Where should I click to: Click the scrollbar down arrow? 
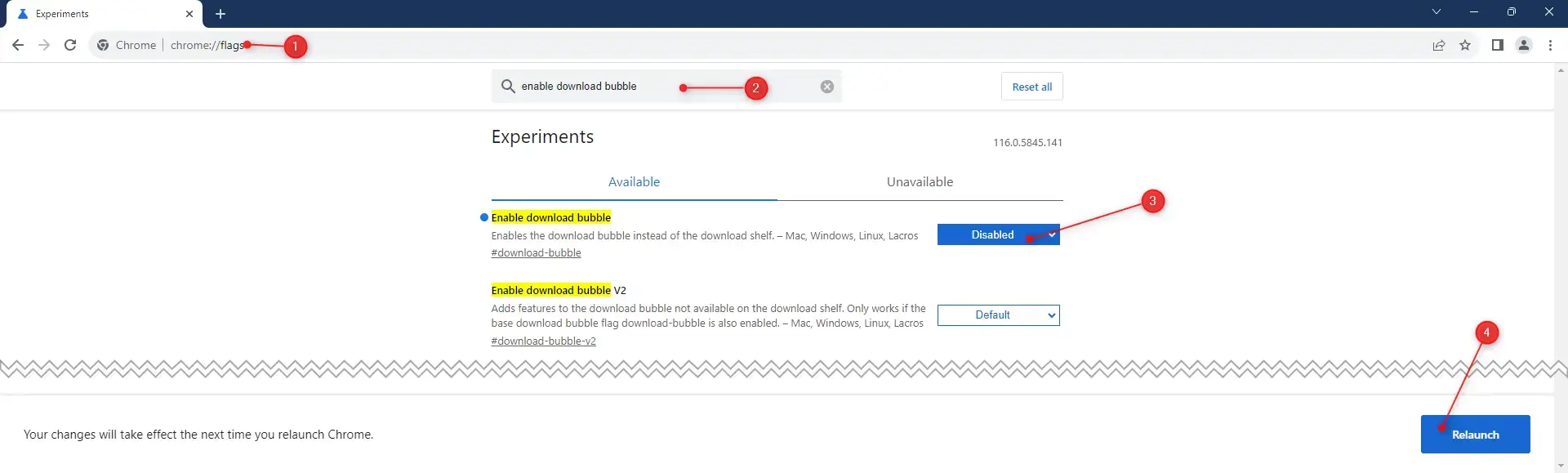tap(1561, 466)
